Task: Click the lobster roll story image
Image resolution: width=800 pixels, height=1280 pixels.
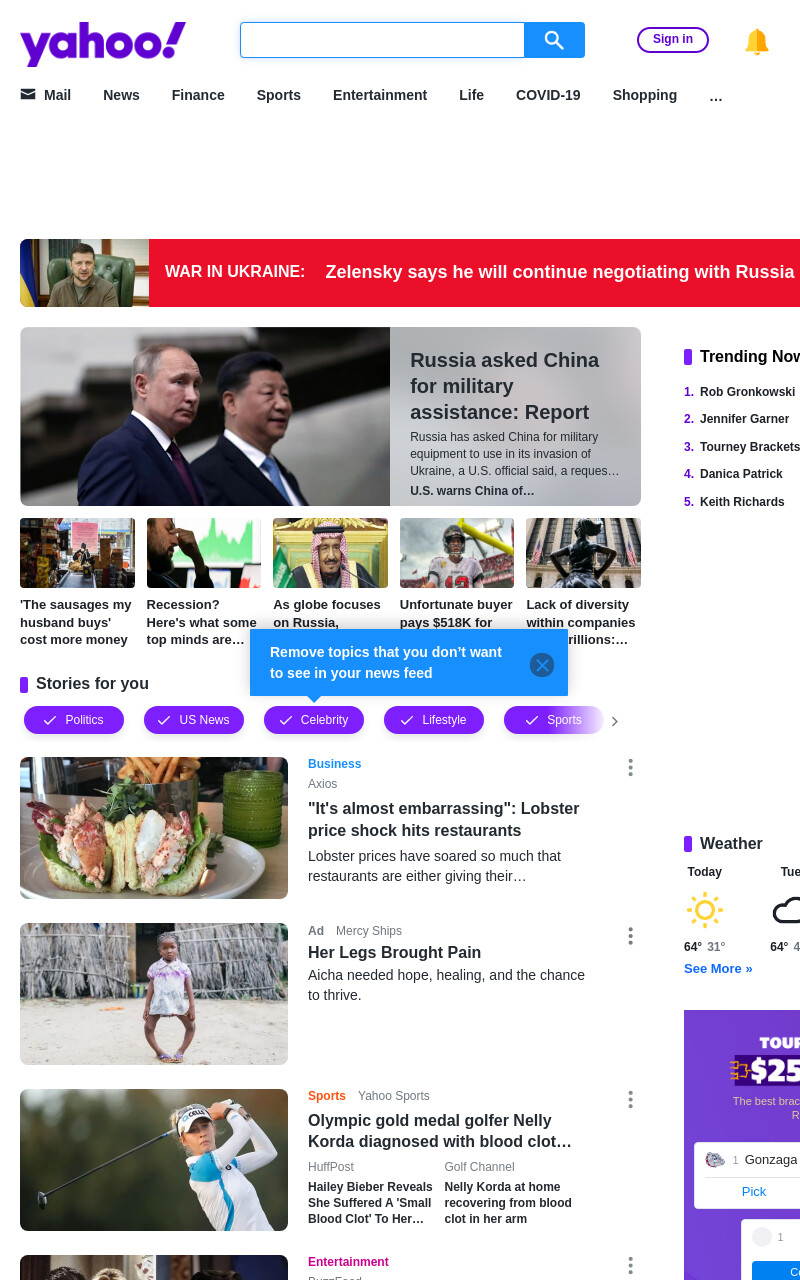Action: 154,828
